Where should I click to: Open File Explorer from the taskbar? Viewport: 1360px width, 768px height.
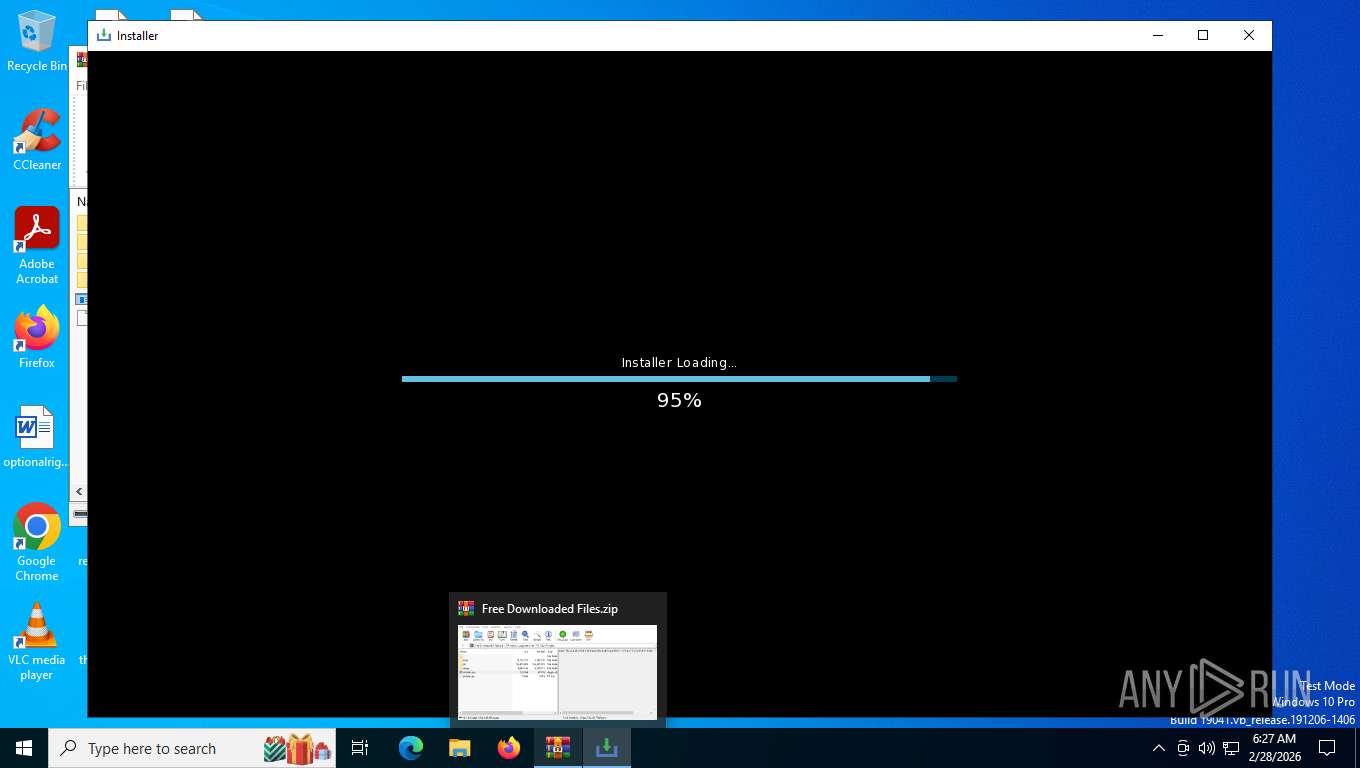point(460,748)
